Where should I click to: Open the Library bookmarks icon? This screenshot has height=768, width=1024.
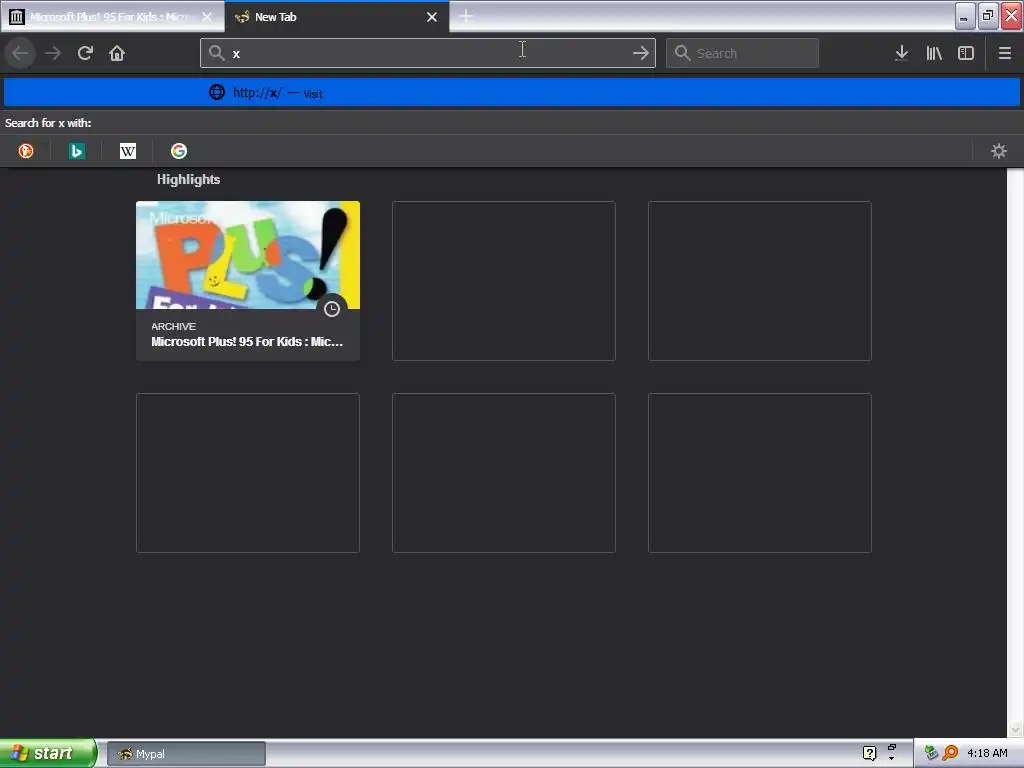pyautogui.click(x=934, y=53)
